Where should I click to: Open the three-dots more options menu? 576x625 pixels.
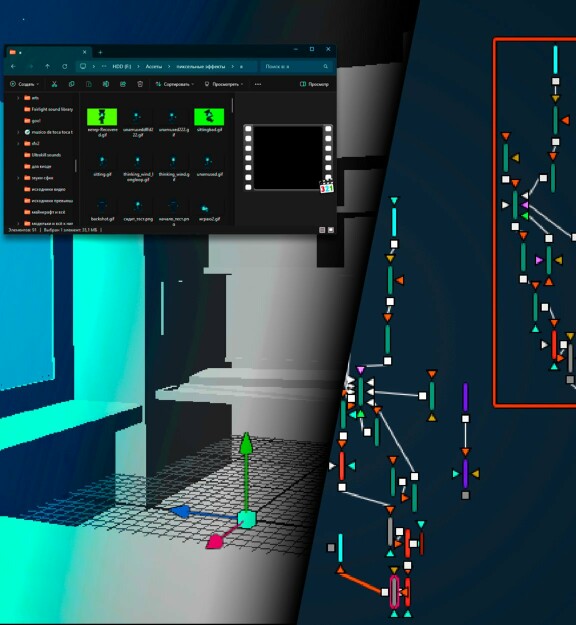click(x=258, y=84)
